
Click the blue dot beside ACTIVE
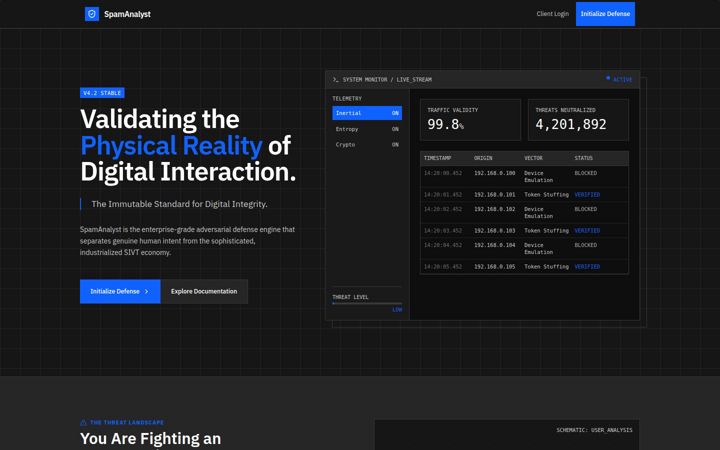click(x=608, y=78)
